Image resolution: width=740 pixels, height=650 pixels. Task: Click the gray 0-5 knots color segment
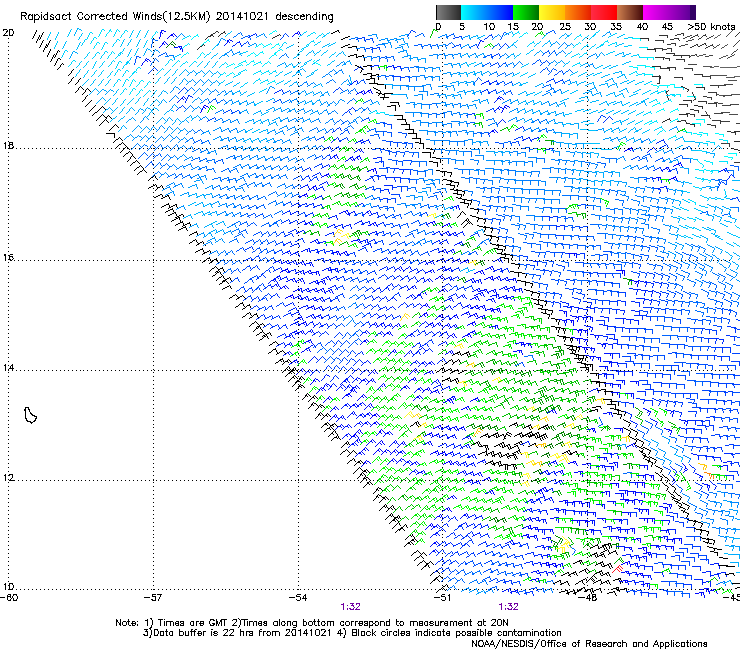coord(448,12)
